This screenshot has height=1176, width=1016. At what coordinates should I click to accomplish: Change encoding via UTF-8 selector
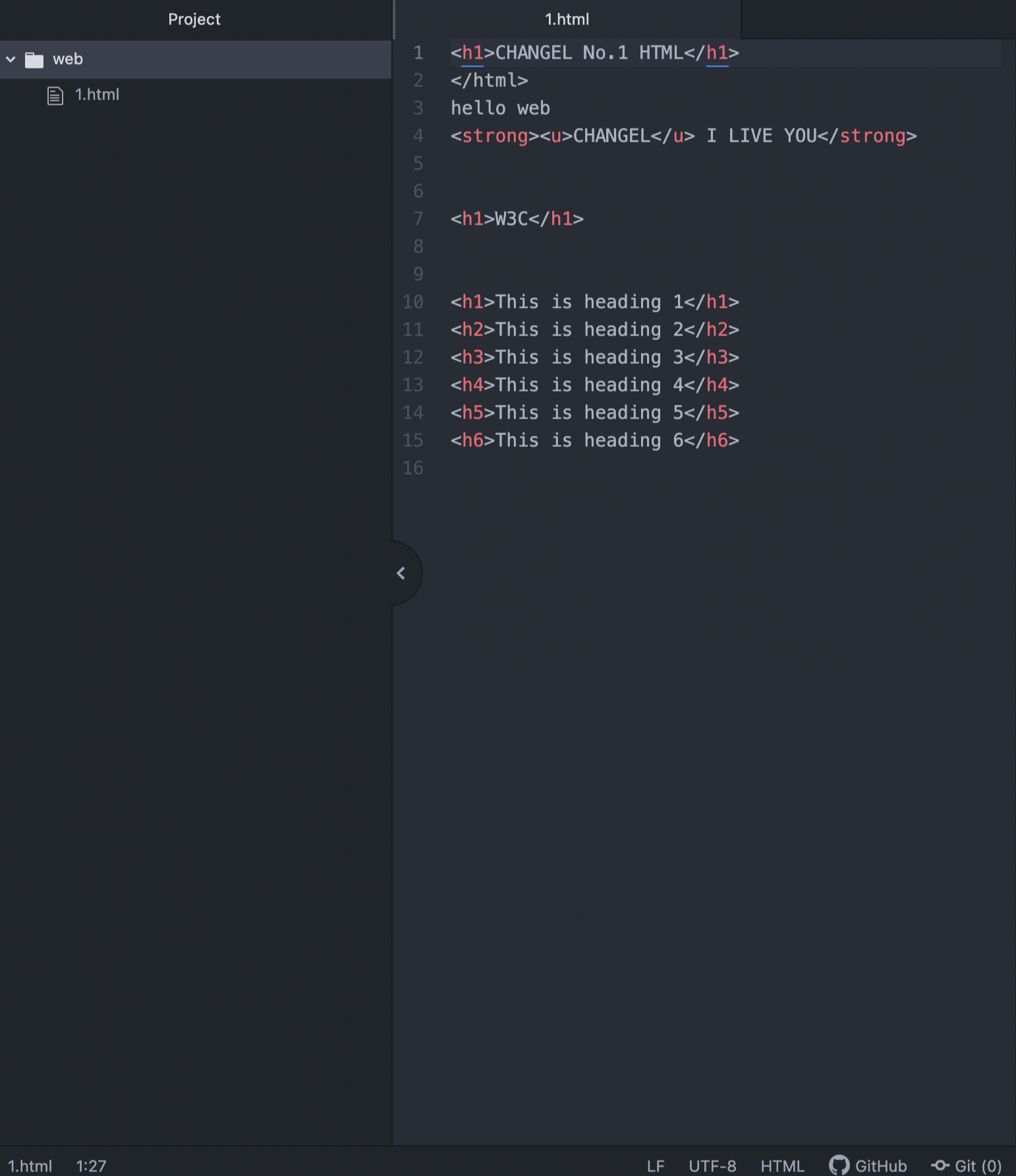(x=712, y=1165)
